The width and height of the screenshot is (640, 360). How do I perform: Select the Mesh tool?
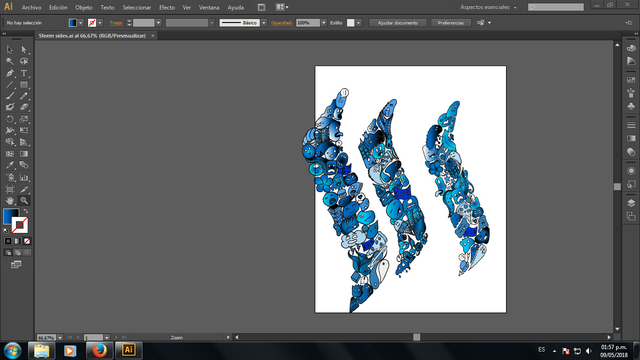pos(10,154)
